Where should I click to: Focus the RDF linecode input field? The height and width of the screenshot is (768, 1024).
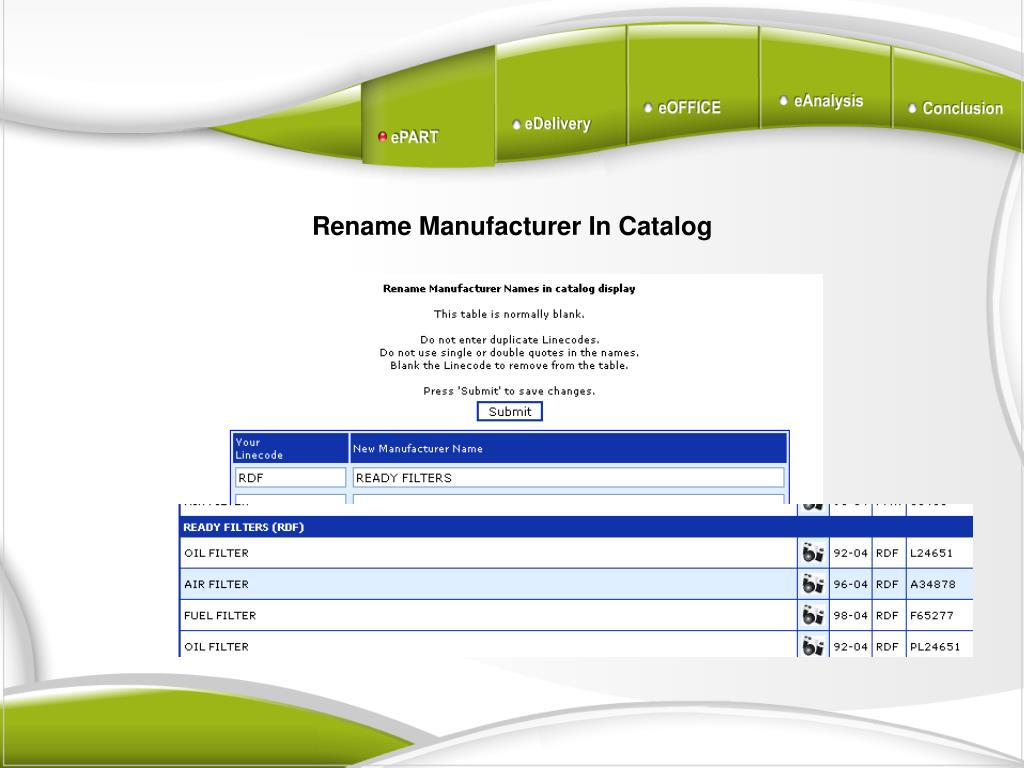click(x=291, y=477)
